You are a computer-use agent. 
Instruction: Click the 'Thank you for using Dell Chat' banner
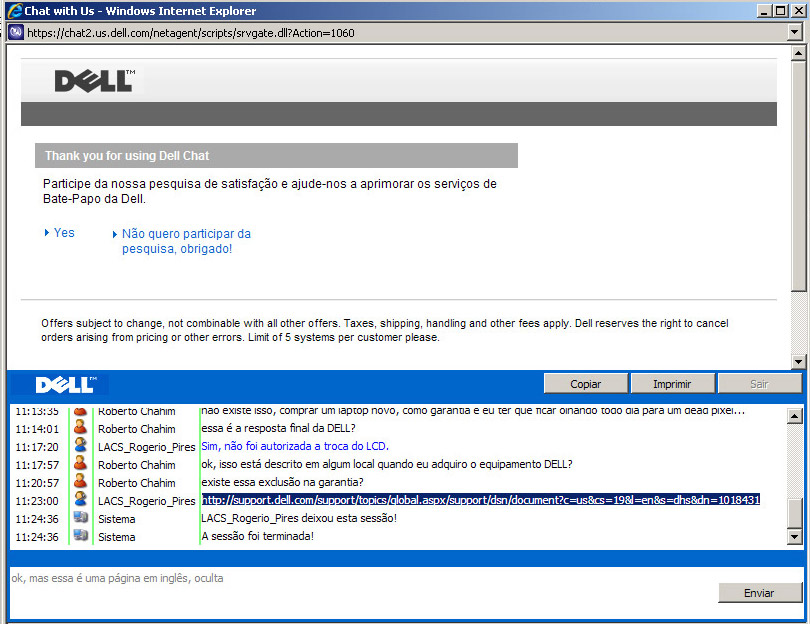(x=276, y=155)
